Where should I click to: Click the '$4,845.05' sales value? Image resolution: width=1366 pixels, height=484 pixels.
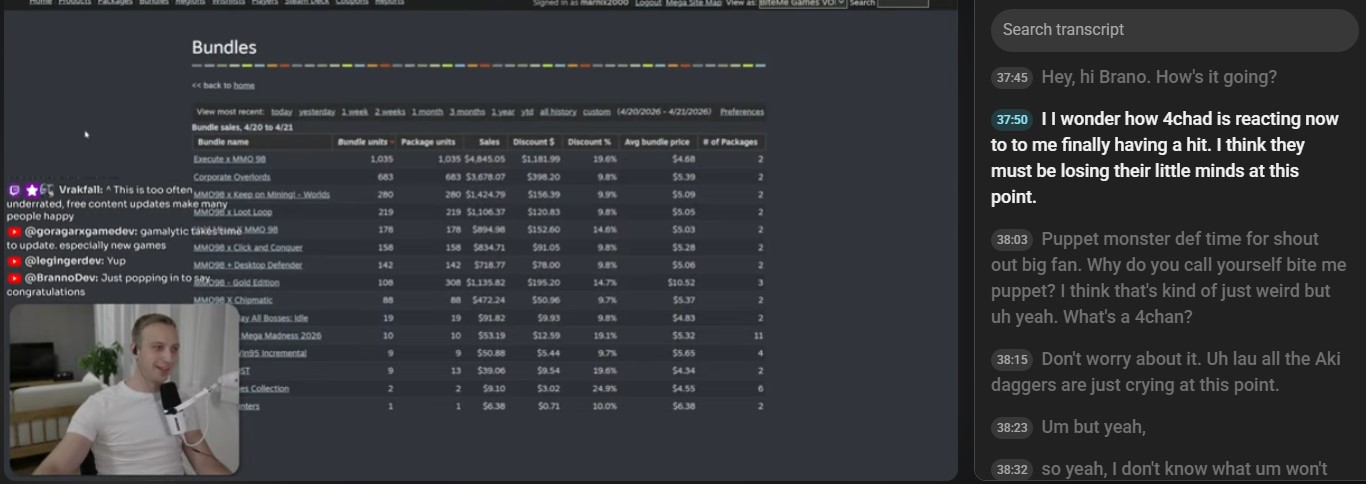(x=485, y=159)
